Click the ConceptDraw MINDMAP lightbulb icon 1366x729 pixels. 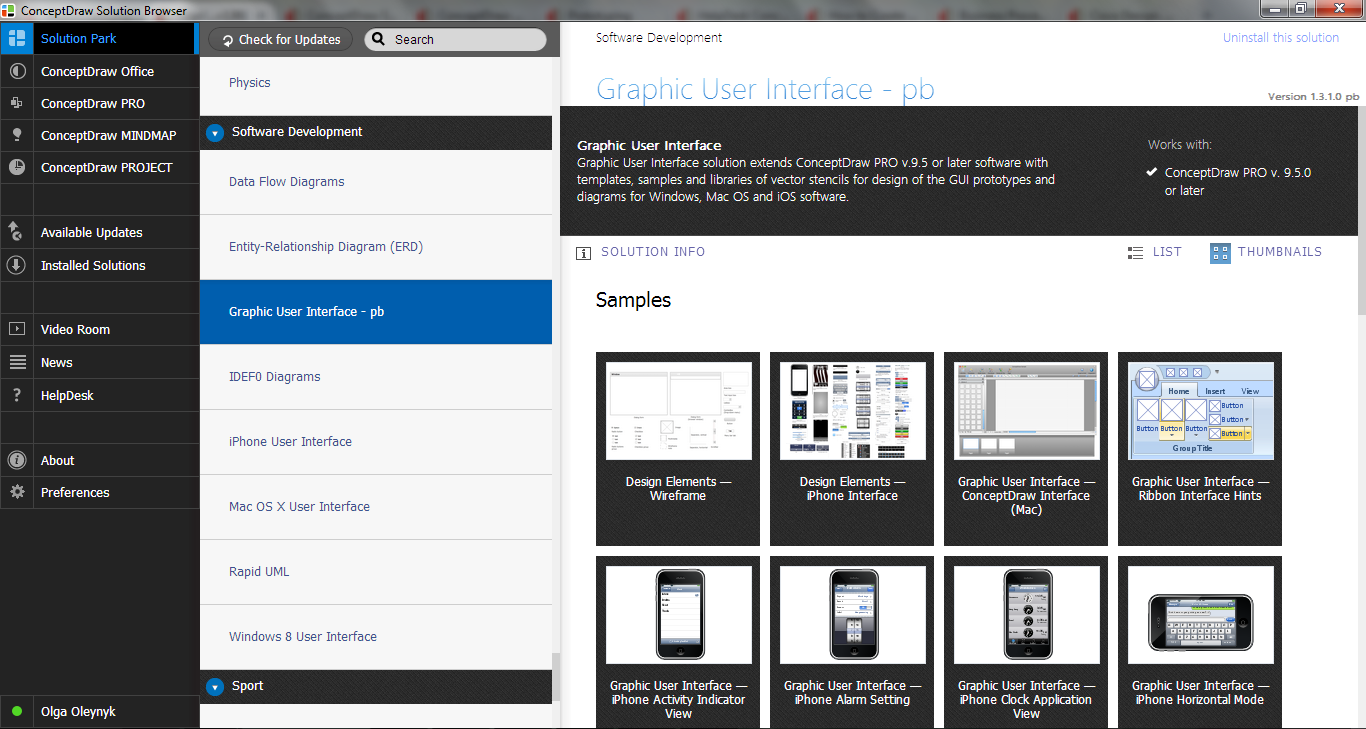(x=16, y=135)
